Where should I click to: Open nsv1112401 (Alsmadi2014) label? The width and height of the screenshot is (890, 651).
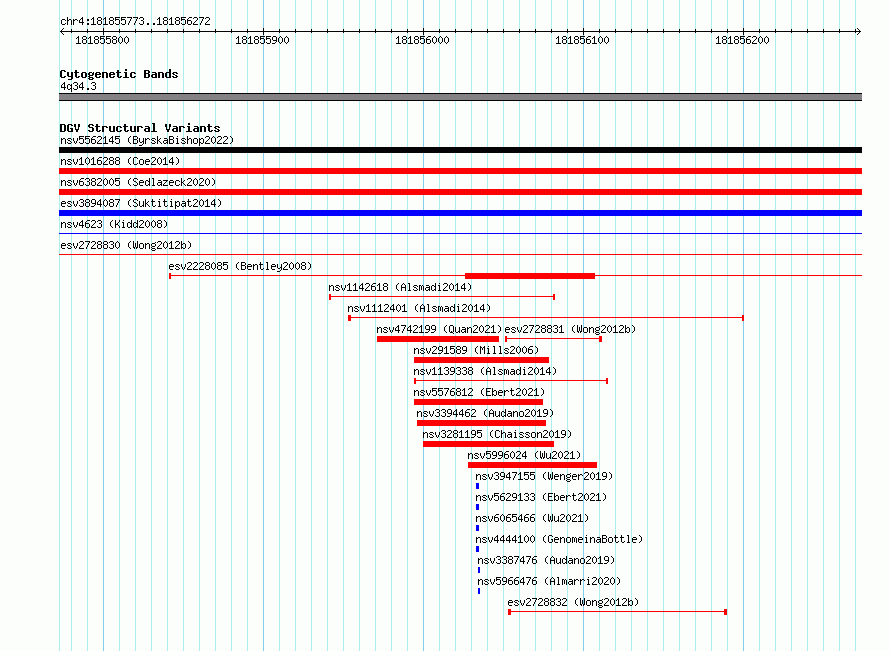click(x=419, y=308)
